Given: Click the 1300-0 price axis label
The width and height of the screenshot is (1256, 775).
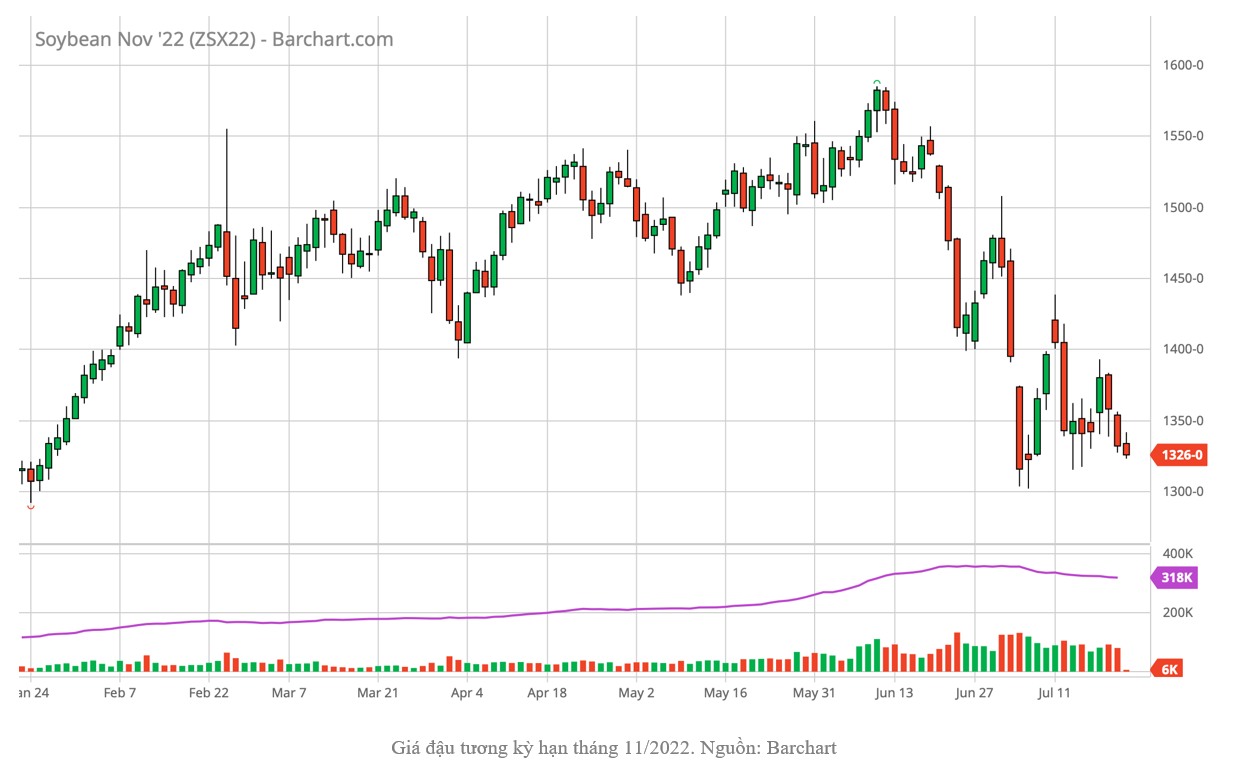Looking at the screenshot, I should click(1184, 491).
